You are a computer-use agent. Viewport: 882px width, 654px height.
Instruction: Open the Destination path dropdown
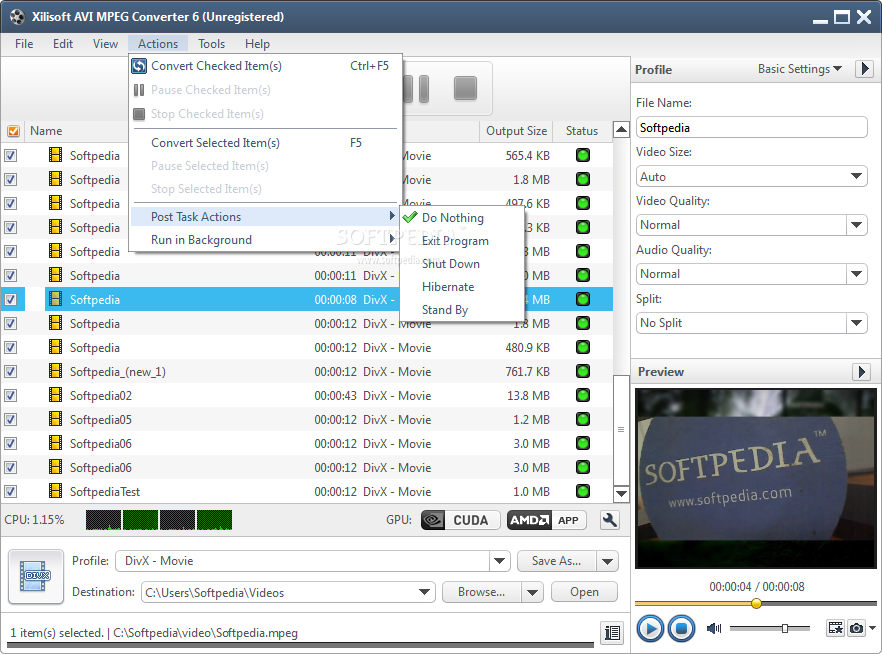pyautogui.click(x=425, y=592)
